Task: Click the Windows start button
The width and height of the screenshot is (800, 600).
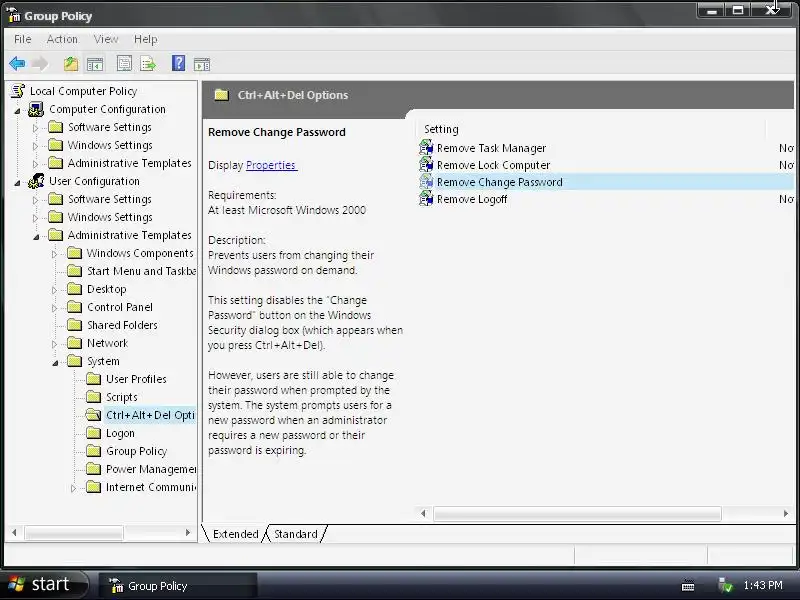Action: pyautogui.click(x=45, y=584)
